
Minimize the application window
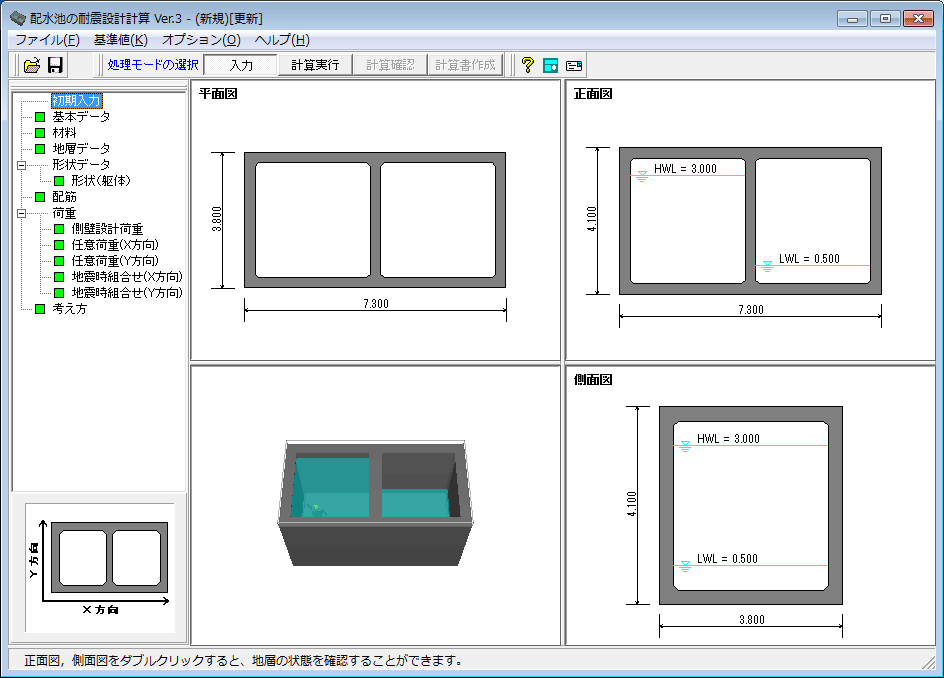coord(852,19)
